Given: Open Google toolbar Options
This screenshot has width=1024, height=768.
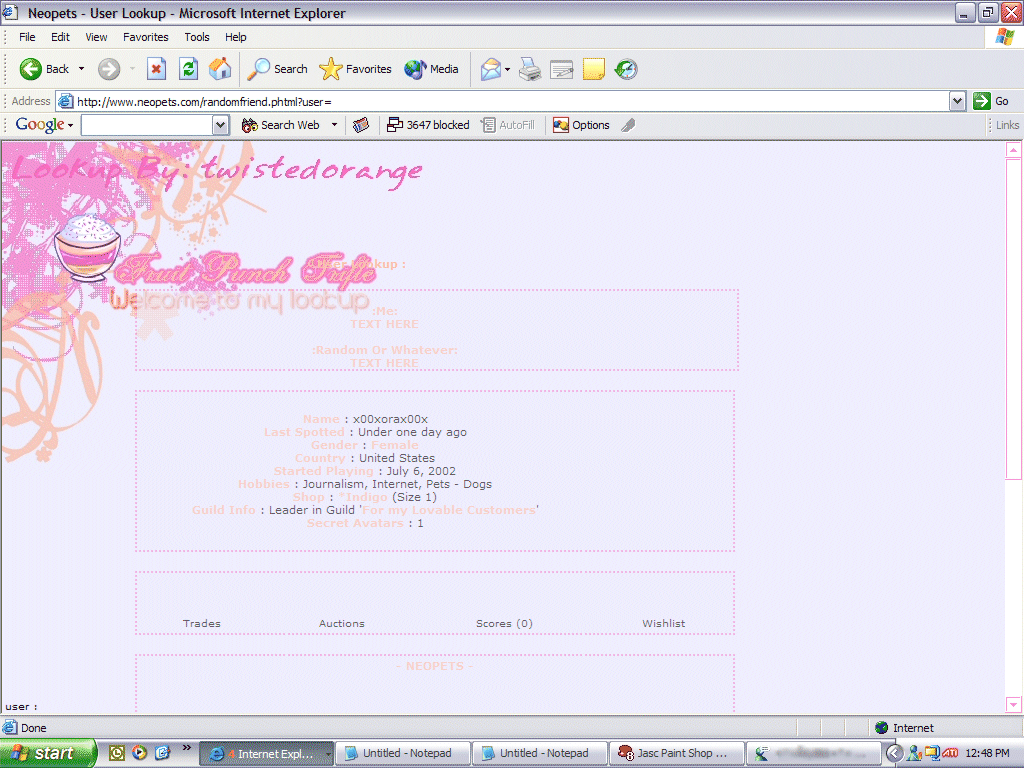Looking at the screenshot, I should click(x=581, y=125).
